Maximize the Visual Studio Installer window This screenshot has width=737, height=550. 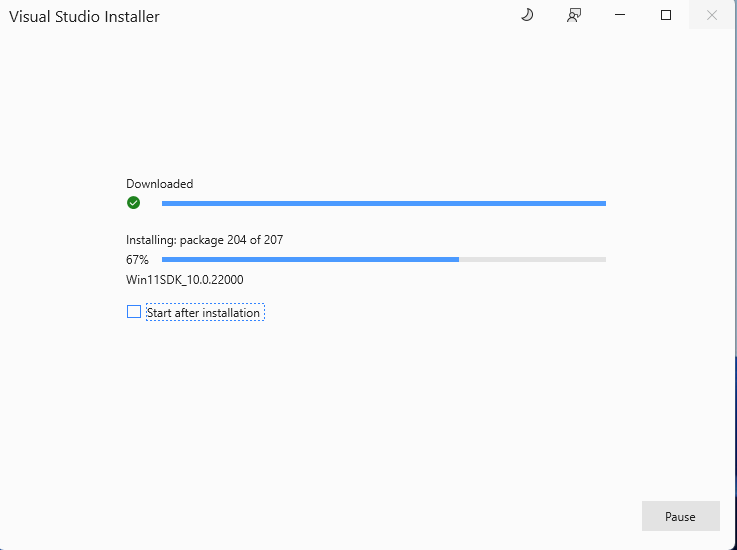point(666,15)
